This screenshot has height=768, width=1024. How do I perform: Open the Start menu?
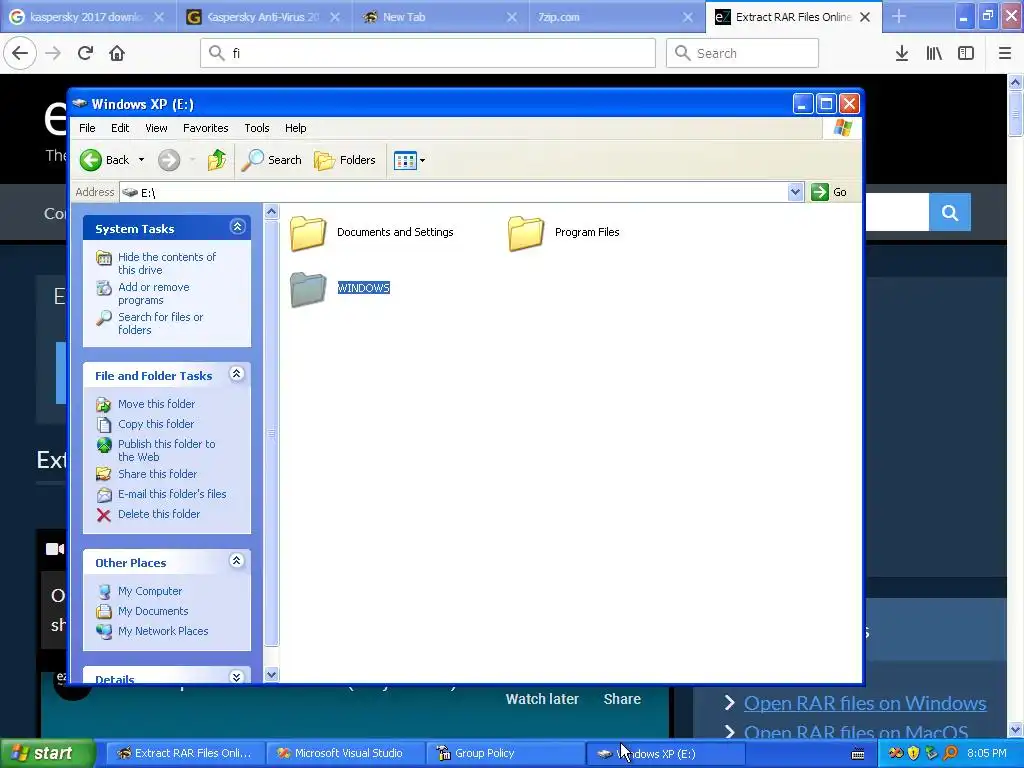click(46, 754)
